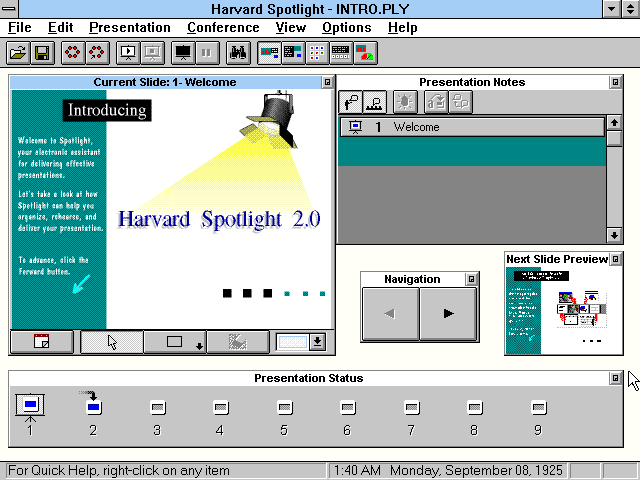Open a presentation file with the folder icon
640x480 pixels.
pyautogui.click(x=18, y=53)
